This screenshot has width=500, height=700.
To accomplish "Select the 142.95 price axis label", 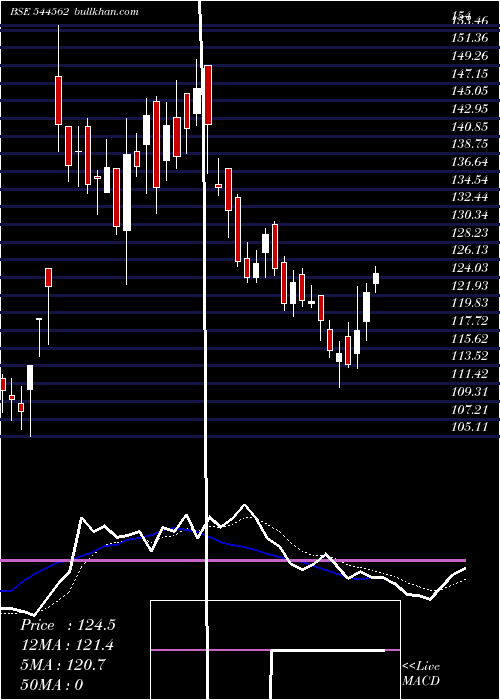I will [470, 109].
